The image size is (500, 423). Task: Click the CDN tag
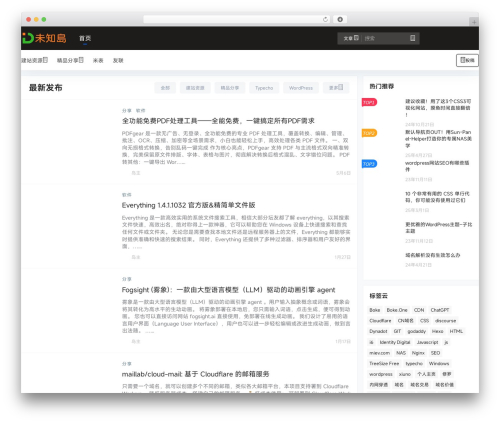tap(419, 310)
